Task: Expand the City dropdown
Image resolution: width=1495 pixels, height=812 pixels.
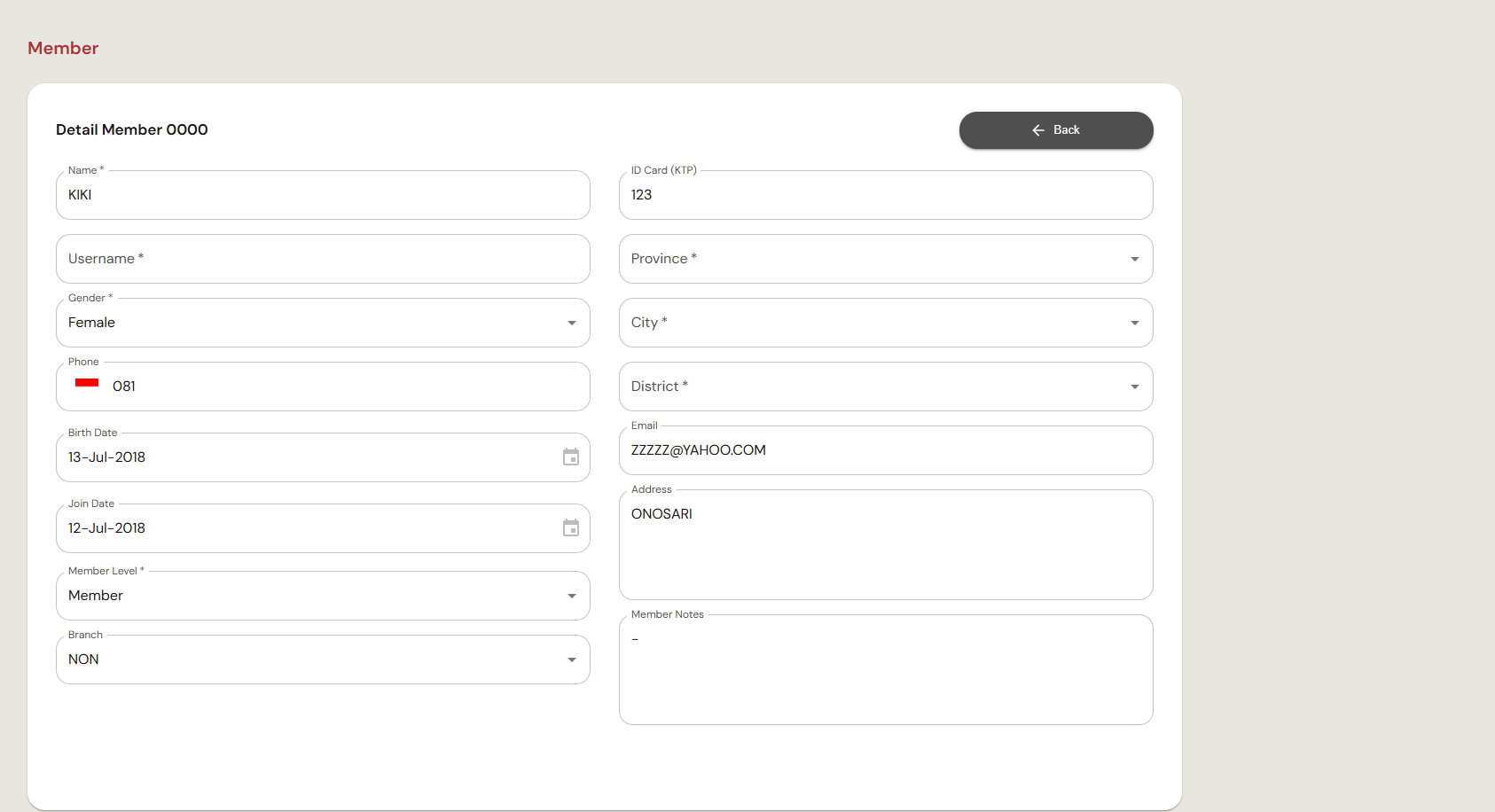Action: click(x=886, y=323)
